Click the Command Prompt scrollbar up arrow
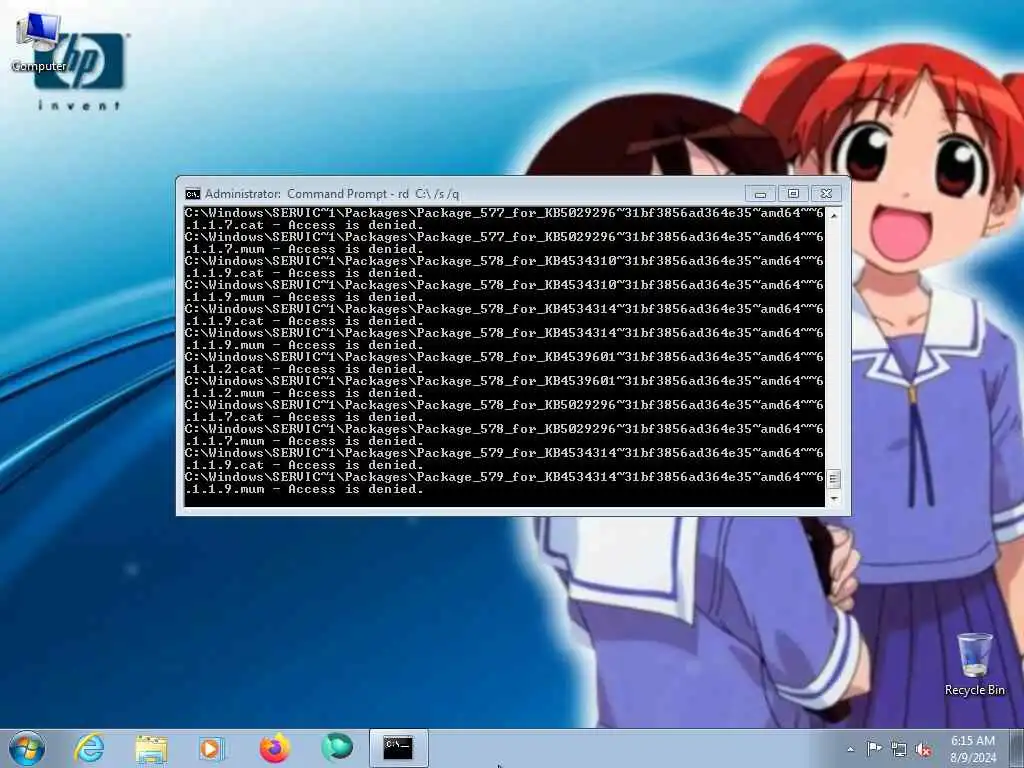 (x=833, y=215)
